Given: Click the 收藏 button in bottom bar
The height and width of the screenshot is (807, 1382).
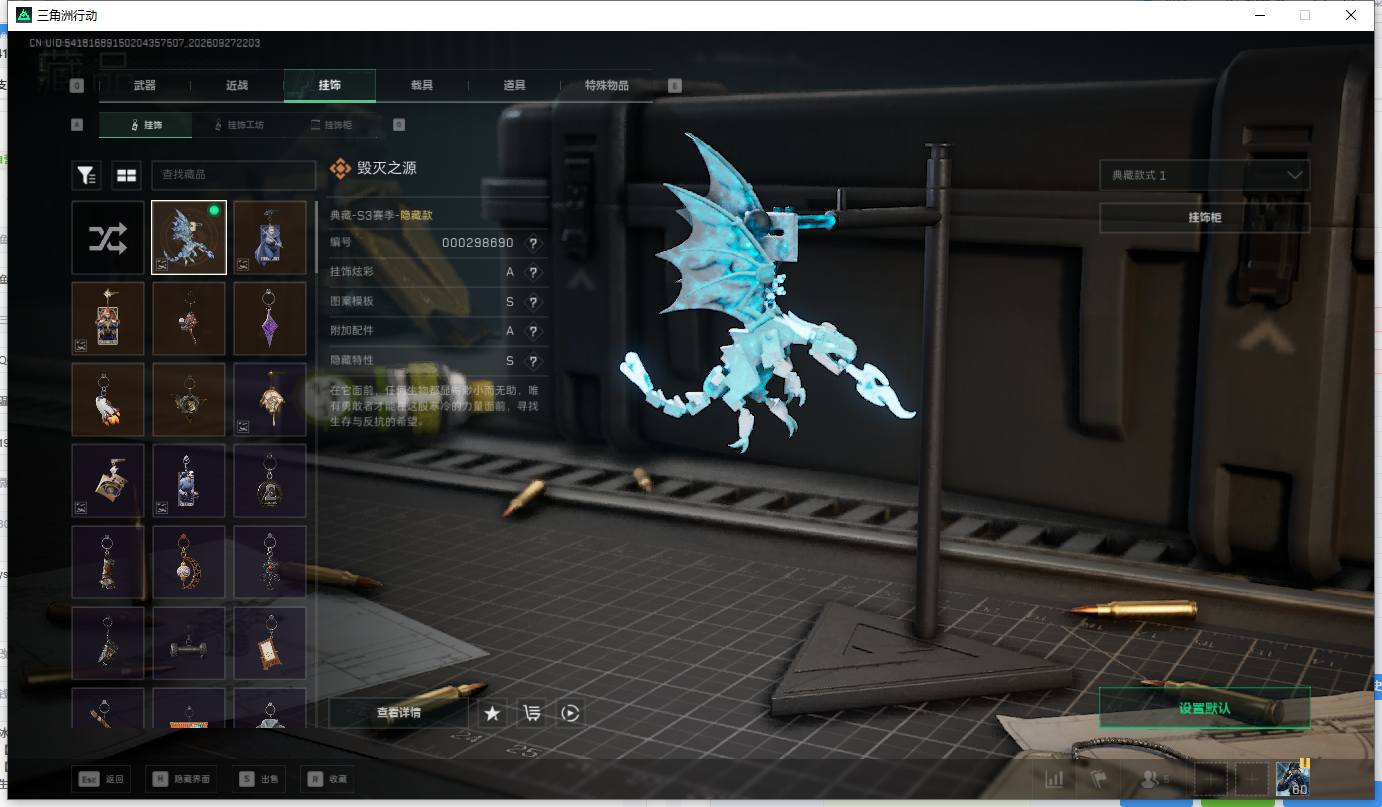Looking at the screenshot, I should click(x=328, y=779).
